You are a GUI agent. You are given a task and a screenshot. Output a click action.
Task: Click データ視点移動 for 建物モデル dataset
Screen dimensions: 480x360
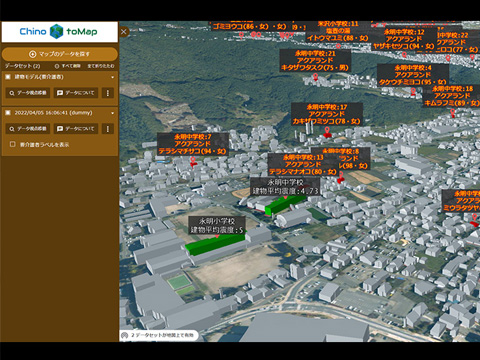click(x=28, y=93)
